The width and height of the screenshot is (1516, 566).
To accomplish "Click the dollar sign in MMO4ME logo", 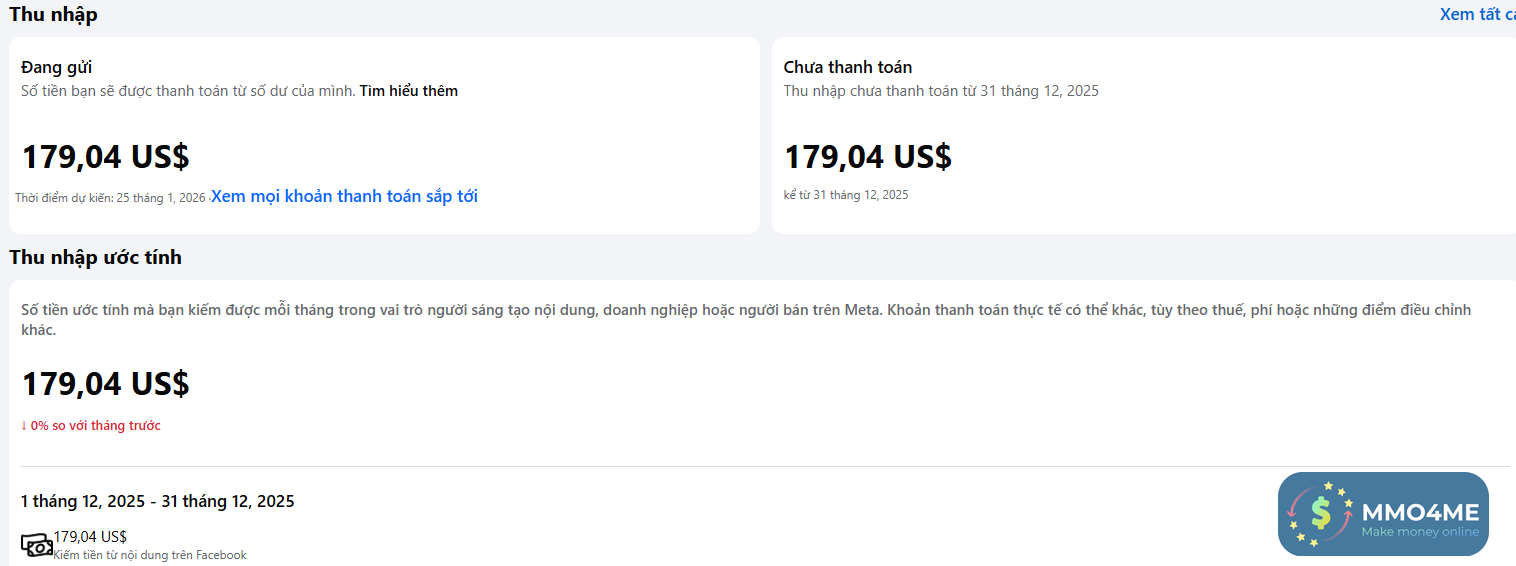I will click(1321, 513).
